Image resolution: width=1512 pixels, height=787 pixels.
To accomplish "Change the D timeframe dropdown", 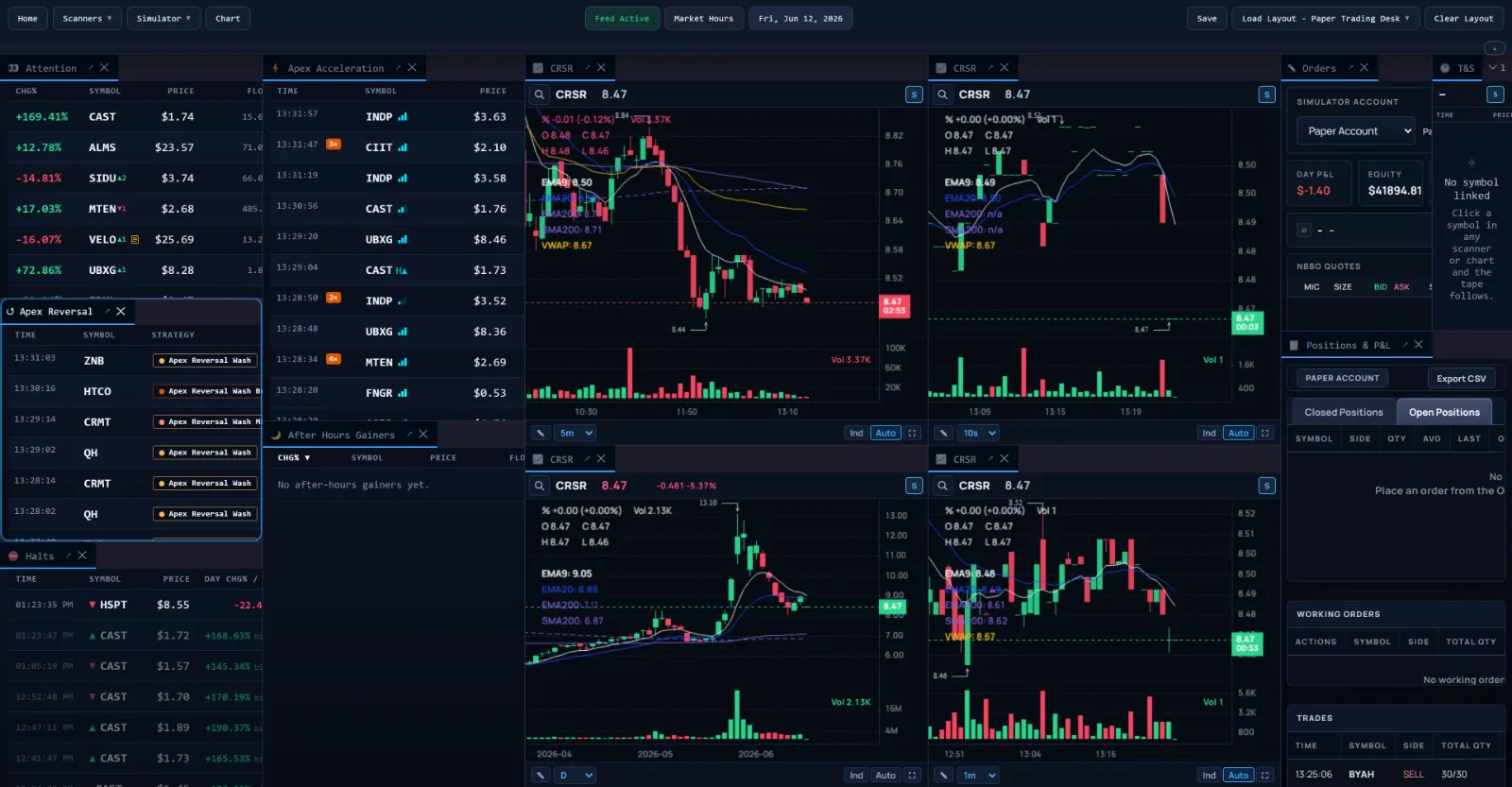I will coord(576,775).
